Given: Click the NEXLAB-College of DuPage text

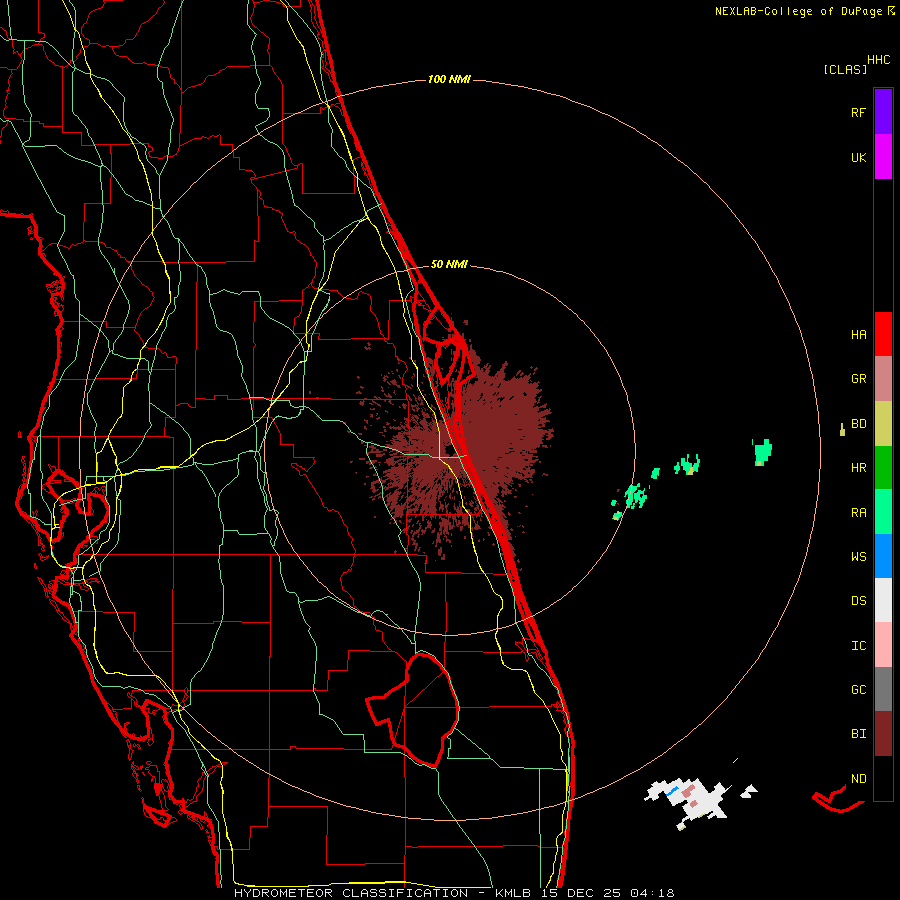Looking at the screenshot, I should pyautogui.click(x=798, y=11).
